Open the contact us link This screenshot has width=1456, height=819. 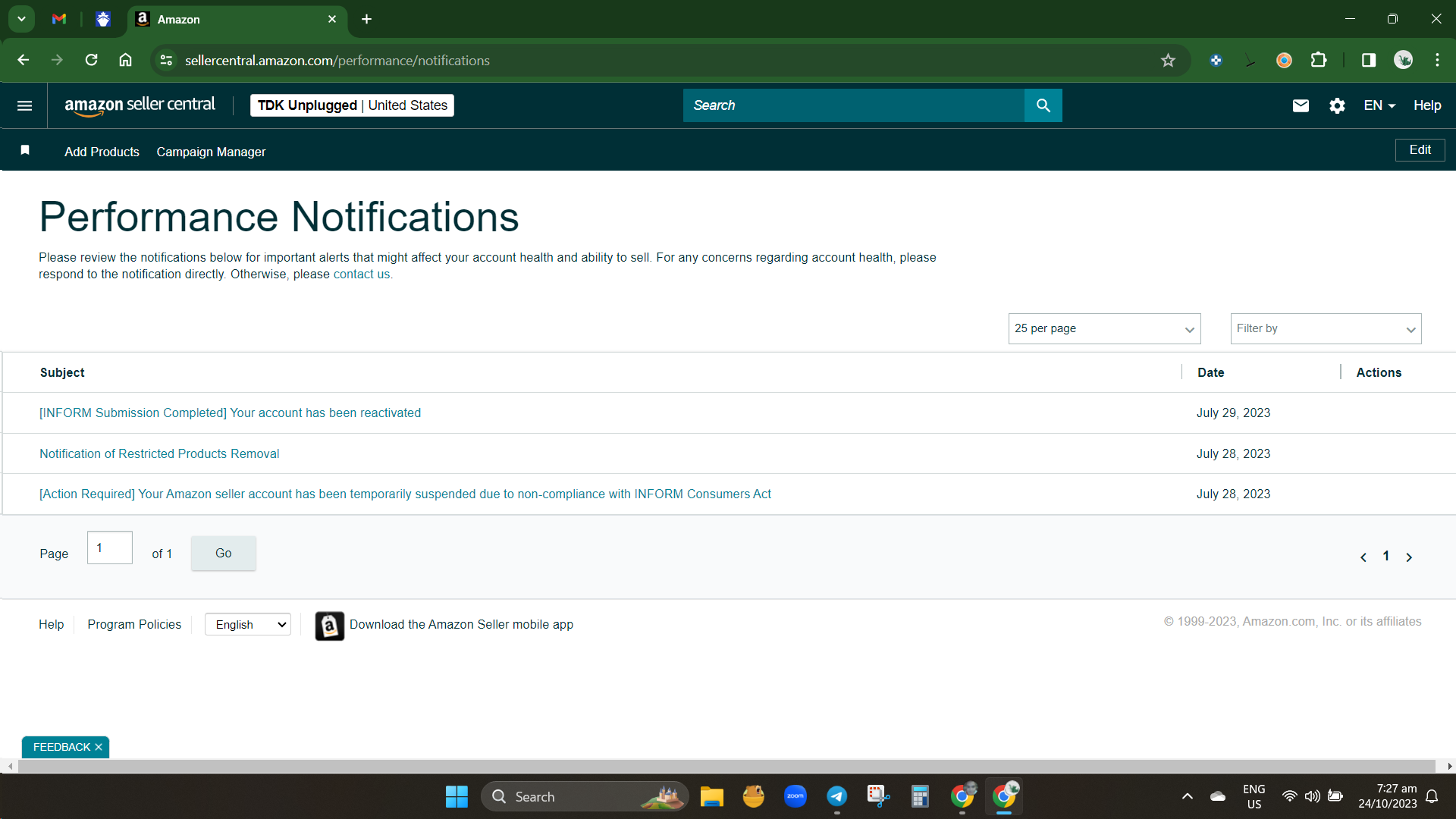[362, 275]
